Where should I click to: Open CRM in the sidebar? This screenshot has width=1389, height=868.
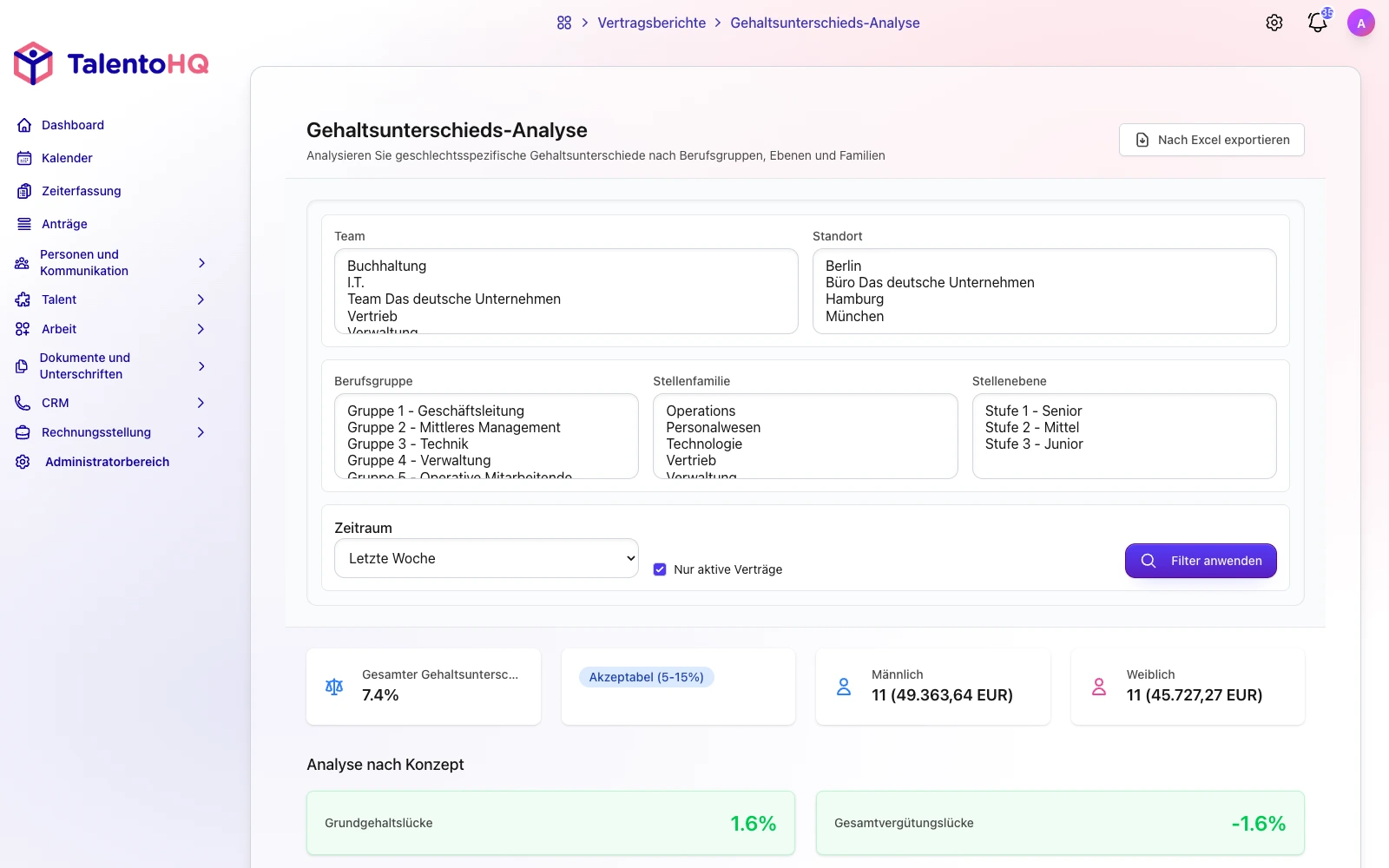click(x=56, y=403)
